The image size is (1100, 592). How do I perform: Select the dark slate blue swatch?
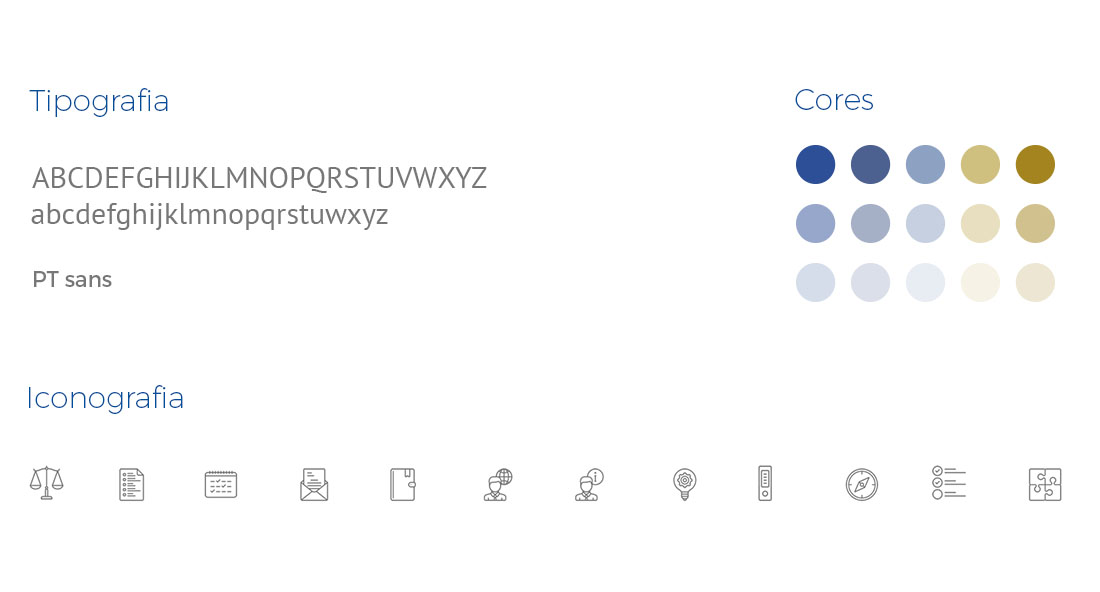[870, 164]
